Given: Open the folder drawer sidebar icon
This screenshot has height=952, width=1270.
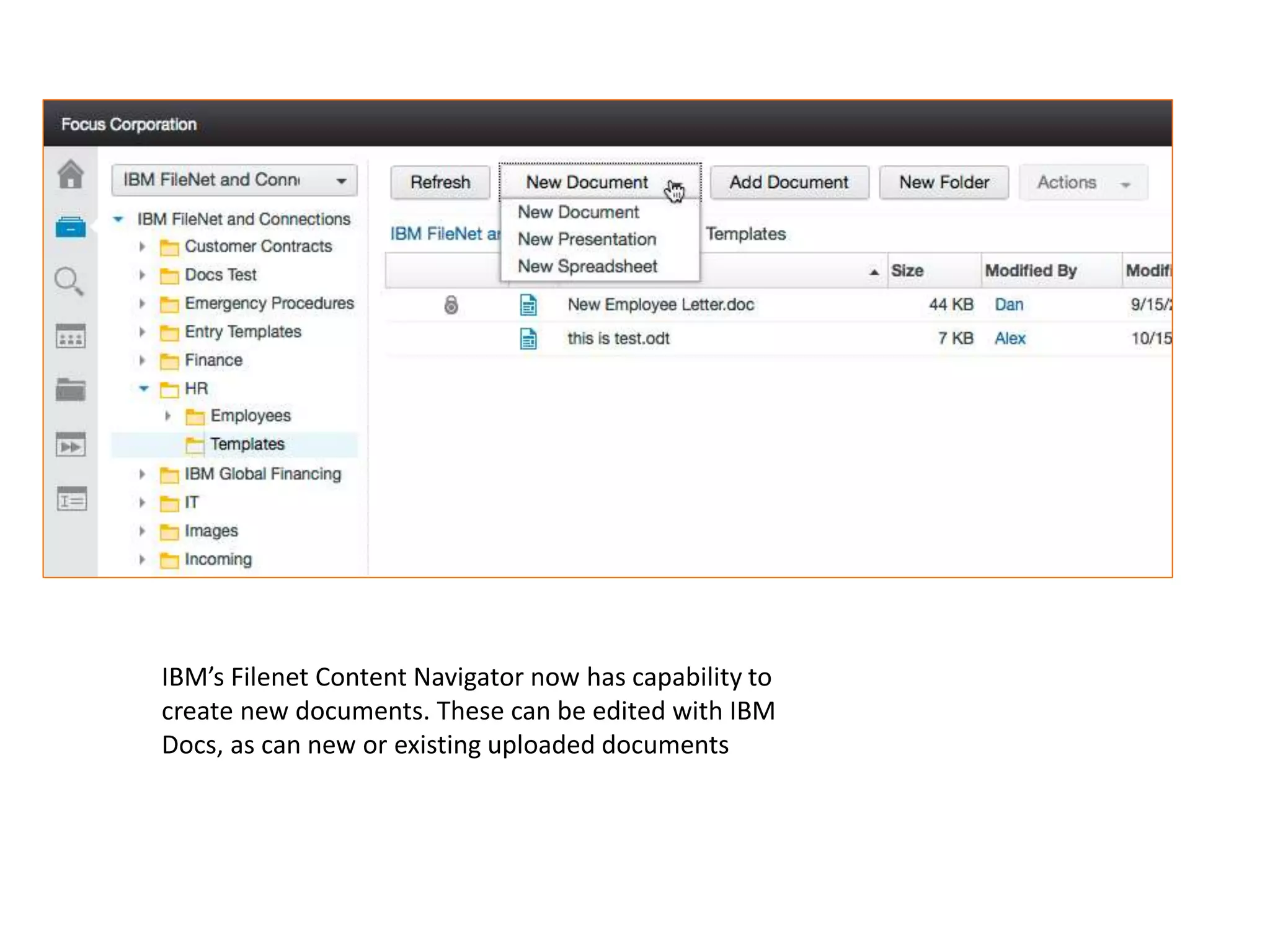Looking at the screenshot, I should tap(71, 390).
